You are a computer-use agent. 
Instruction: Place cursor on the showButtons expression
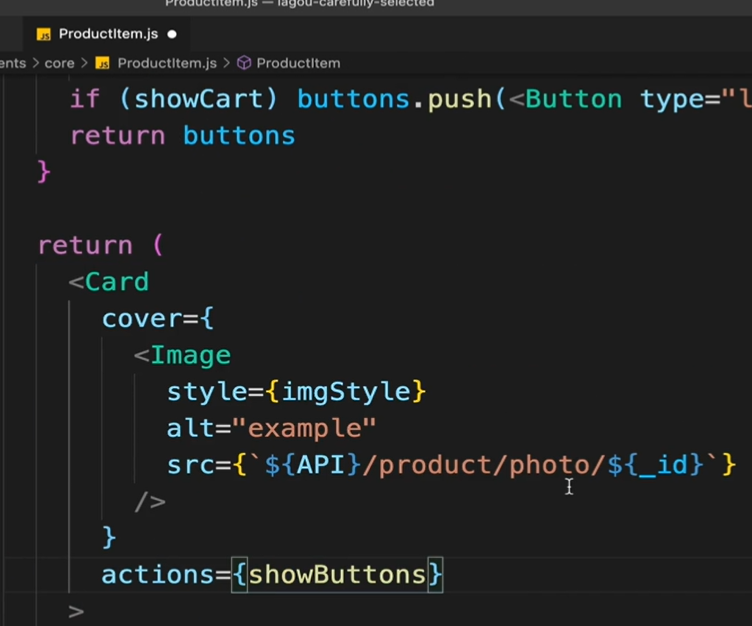337,575
